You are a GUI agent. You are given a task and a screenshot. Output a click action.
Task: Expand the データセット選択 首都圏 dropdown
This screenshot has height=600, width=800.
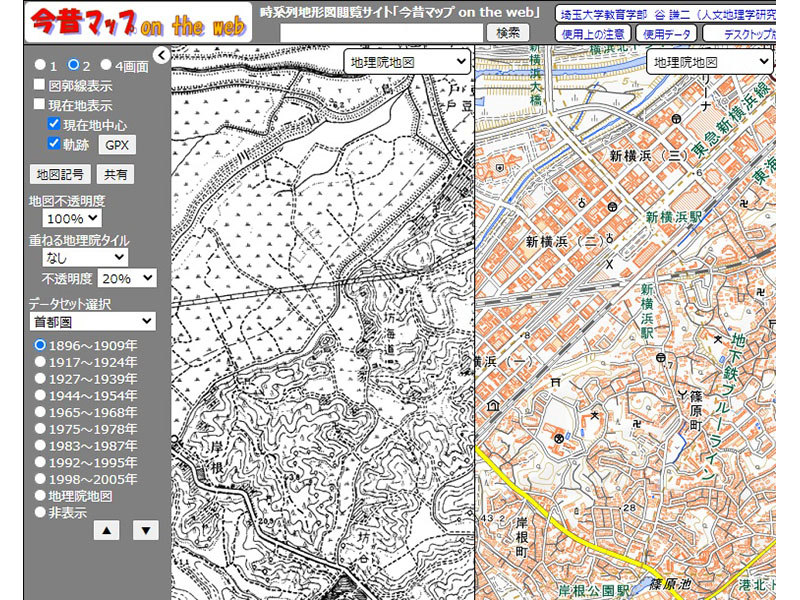(x=92, y=321)
